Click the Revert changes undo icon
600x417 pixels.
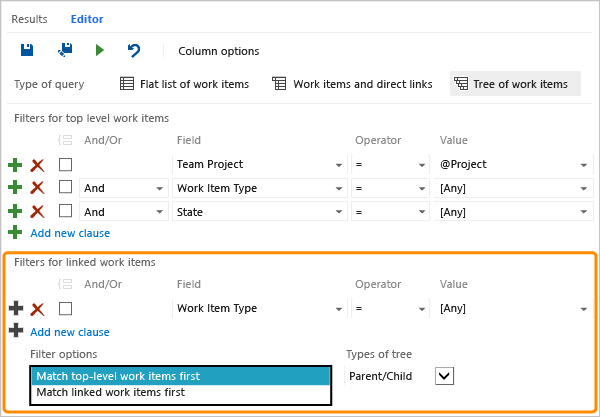(134, 50)
